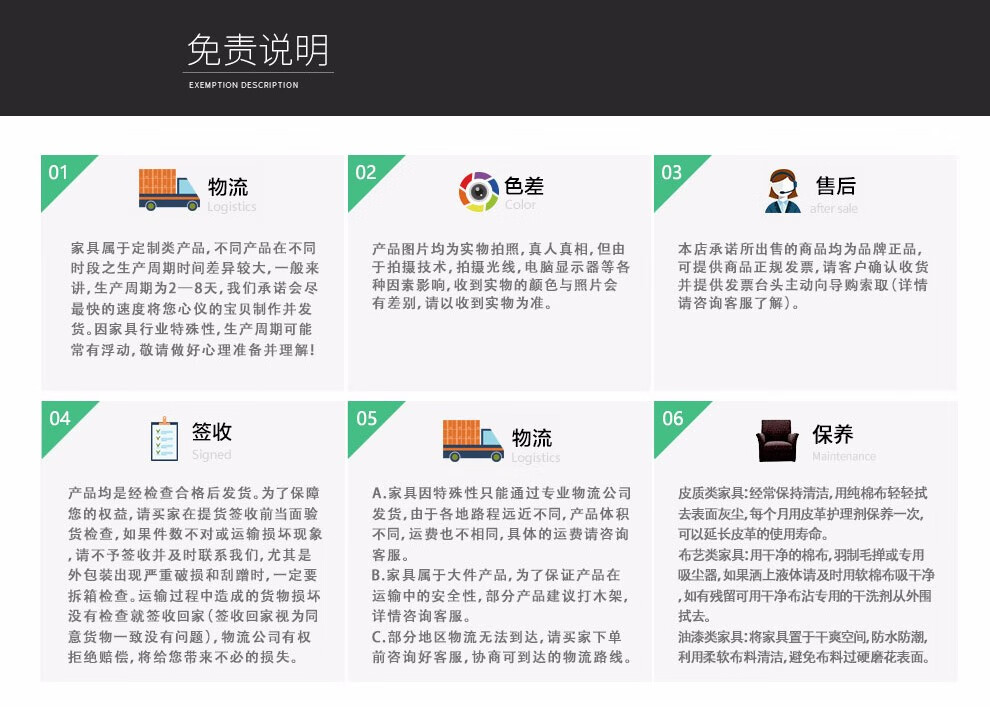Click the paragraph starting 家具属于定制类产品
Screen dimensions: 990x707
tap(194, 299)
